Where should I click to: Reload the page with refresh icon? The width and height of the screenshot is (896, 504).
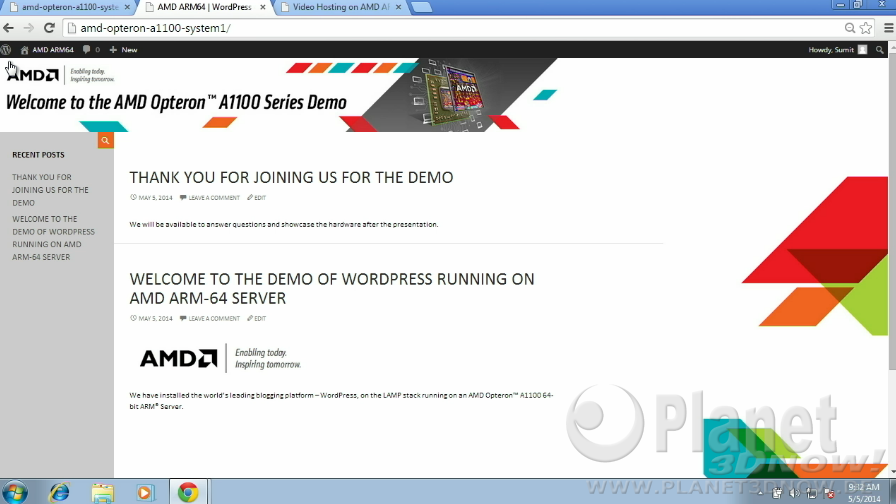(x=49, y=28)
